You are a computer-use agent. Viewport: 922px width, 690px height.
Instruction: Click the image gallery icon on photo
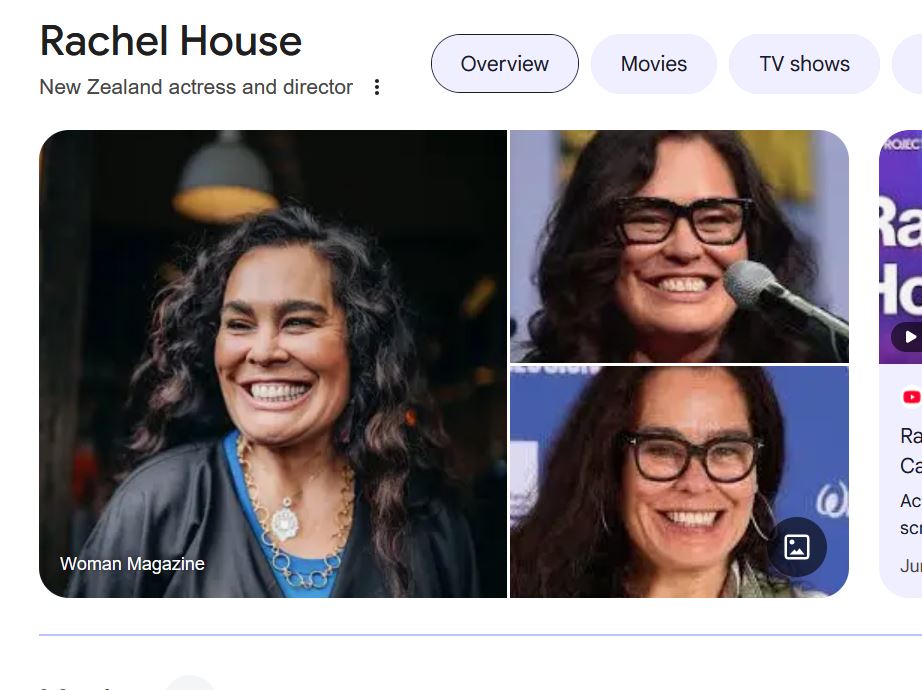click(797, 547)
